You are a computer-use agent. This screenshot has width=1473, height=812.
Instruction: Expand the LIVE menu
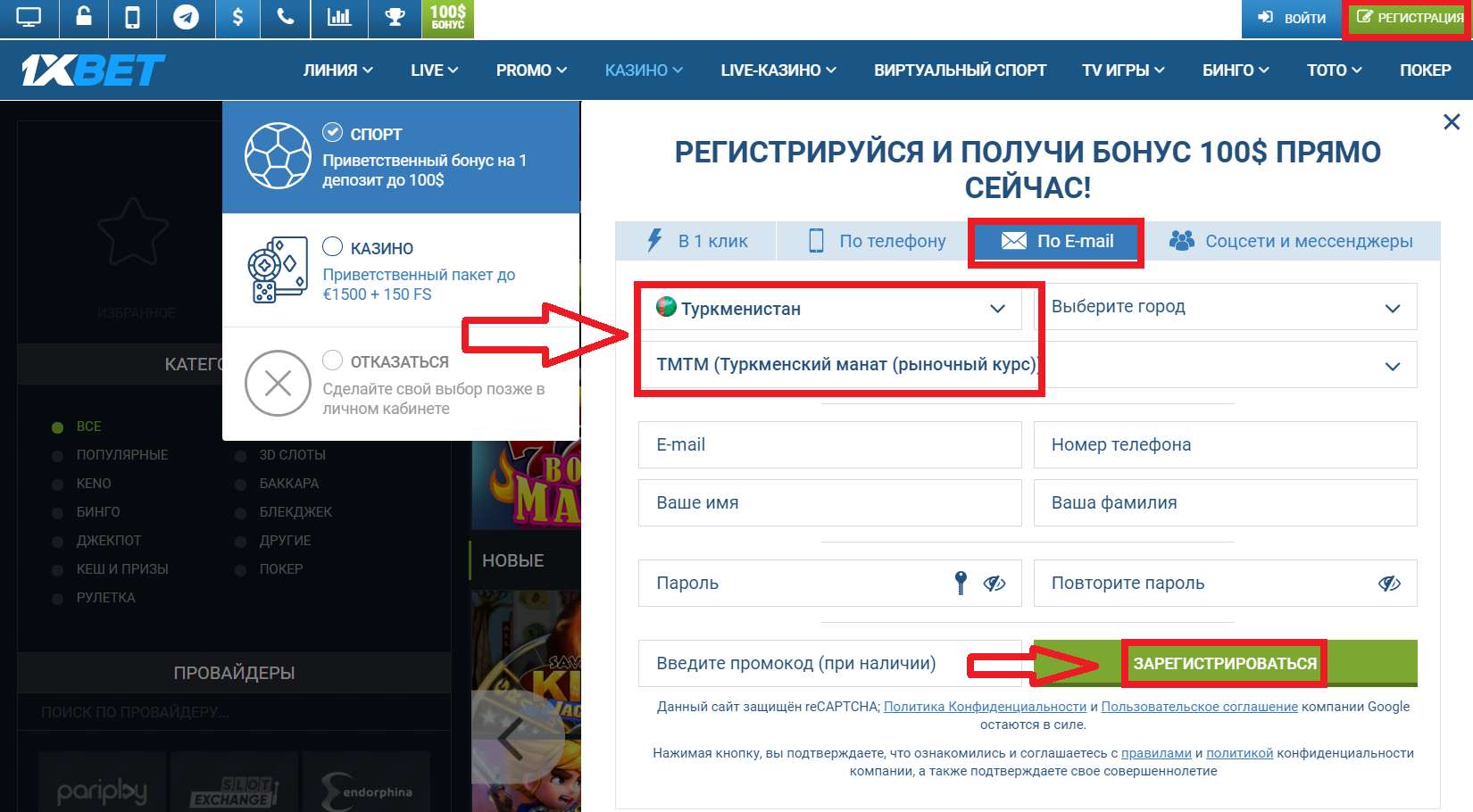(x=434, y=70)
